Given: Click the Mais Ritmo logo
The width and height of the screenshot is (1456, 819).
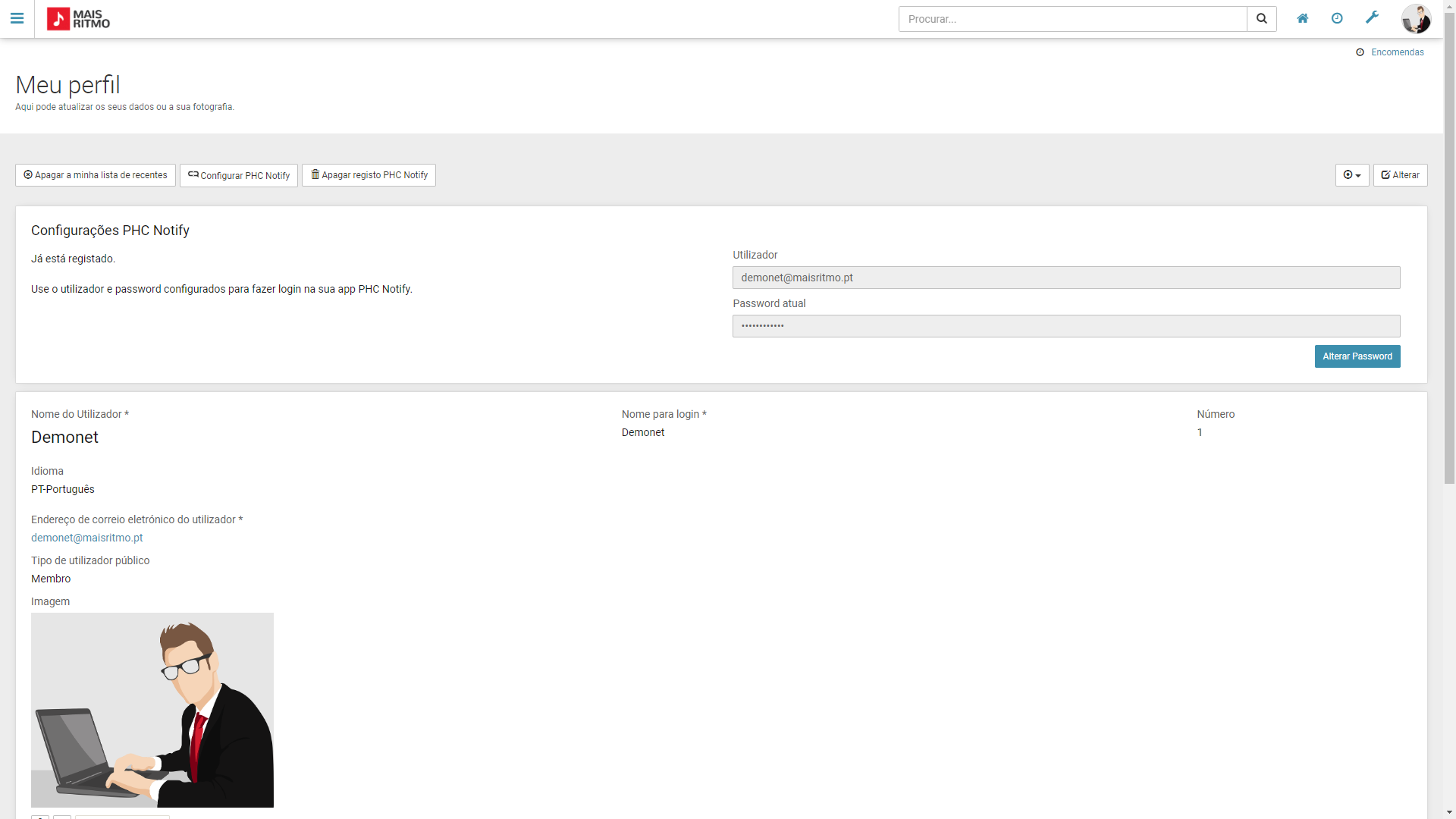Looking at the screenshot, I should (78, 19).
